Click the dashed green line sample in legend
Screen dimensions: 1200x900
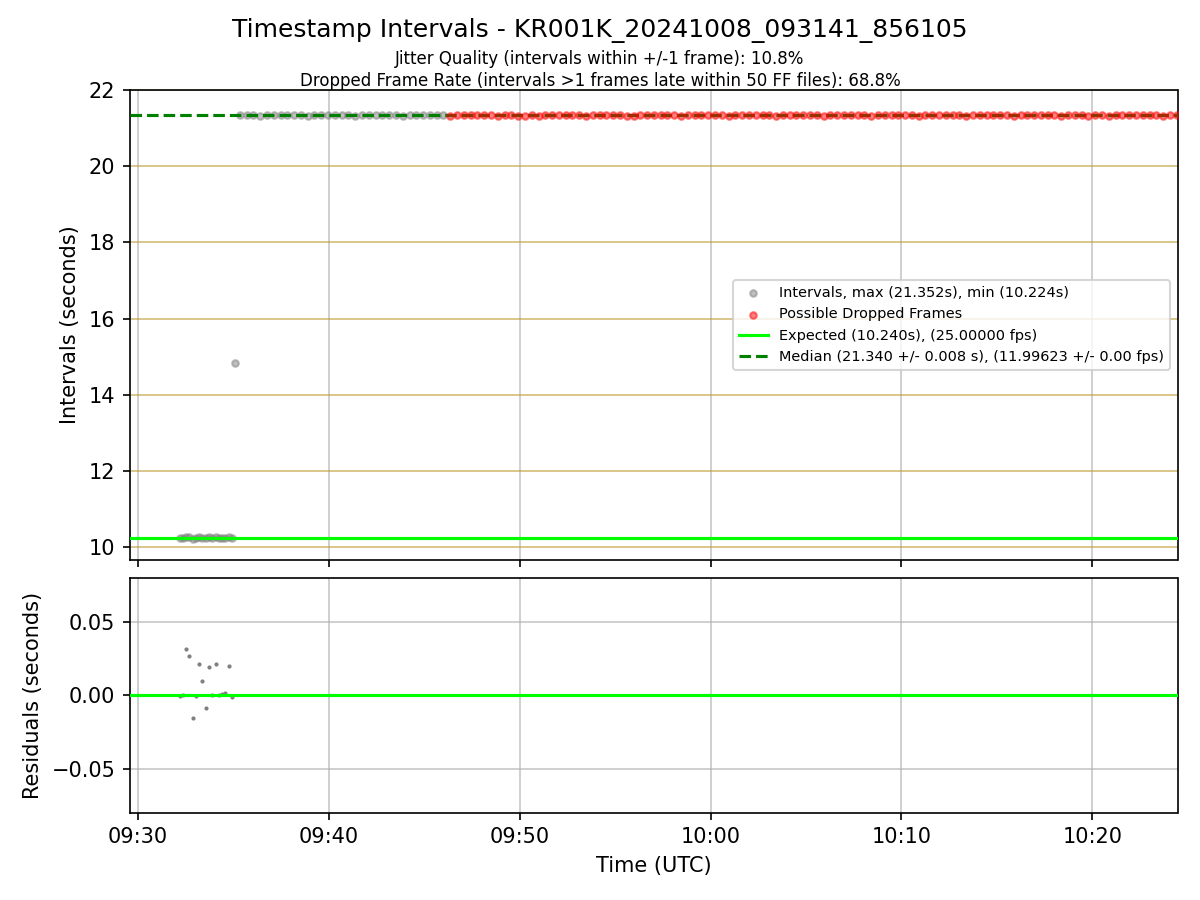[x=753, y=356]
